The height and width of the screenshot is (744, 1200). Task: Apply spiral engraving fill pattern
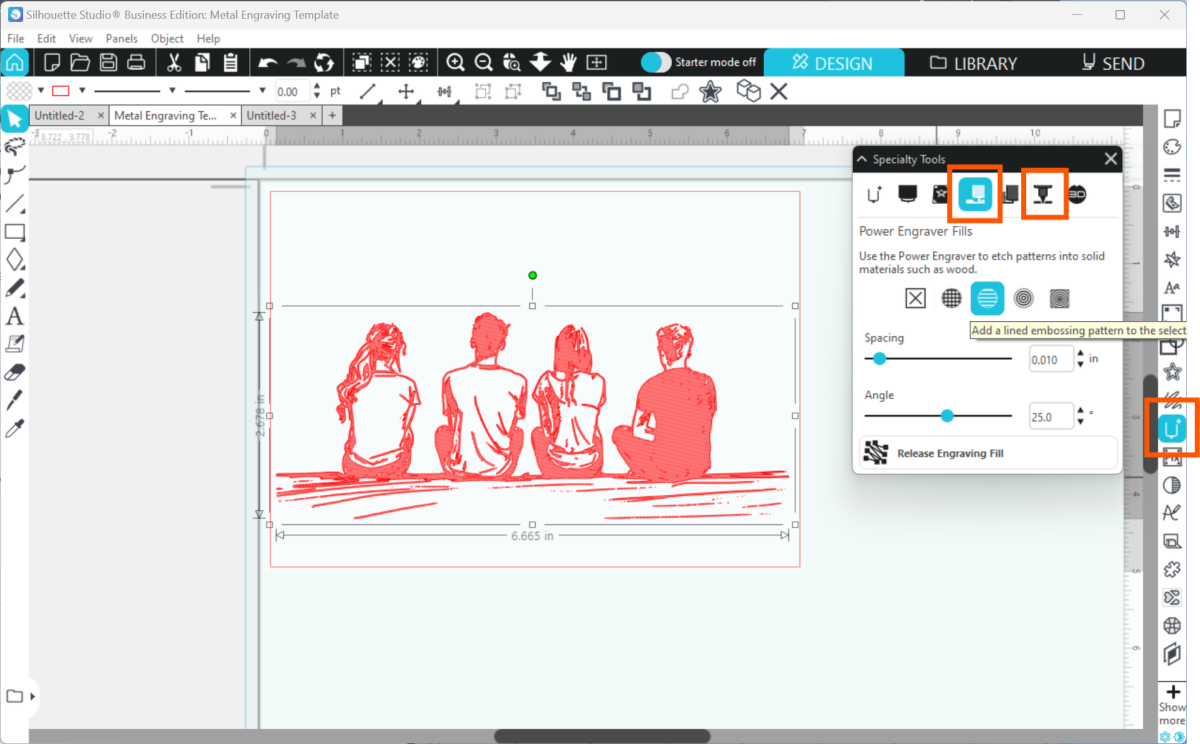pyautogui.click(x=1060, y=298)
